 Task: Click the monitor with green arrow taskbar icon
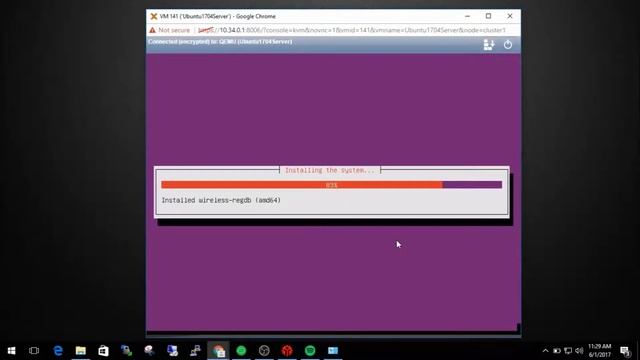point(127,351)
